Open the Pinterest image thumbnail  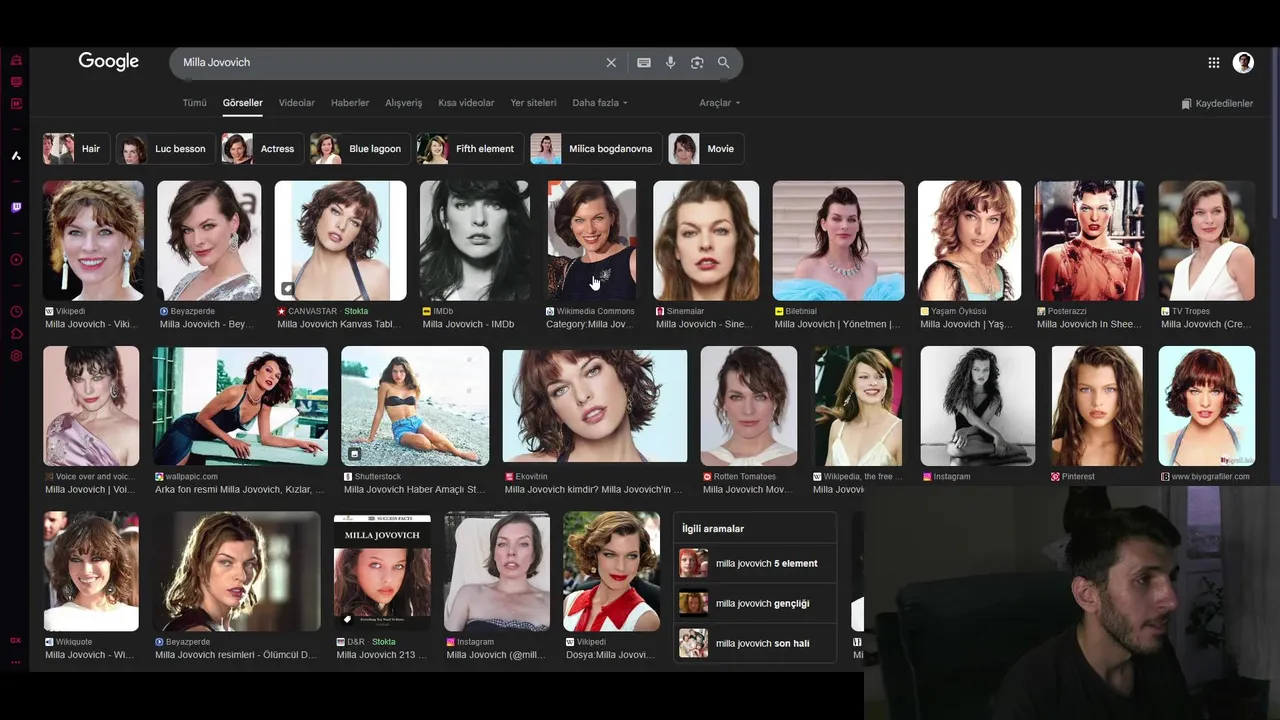tap(1097, 406)
